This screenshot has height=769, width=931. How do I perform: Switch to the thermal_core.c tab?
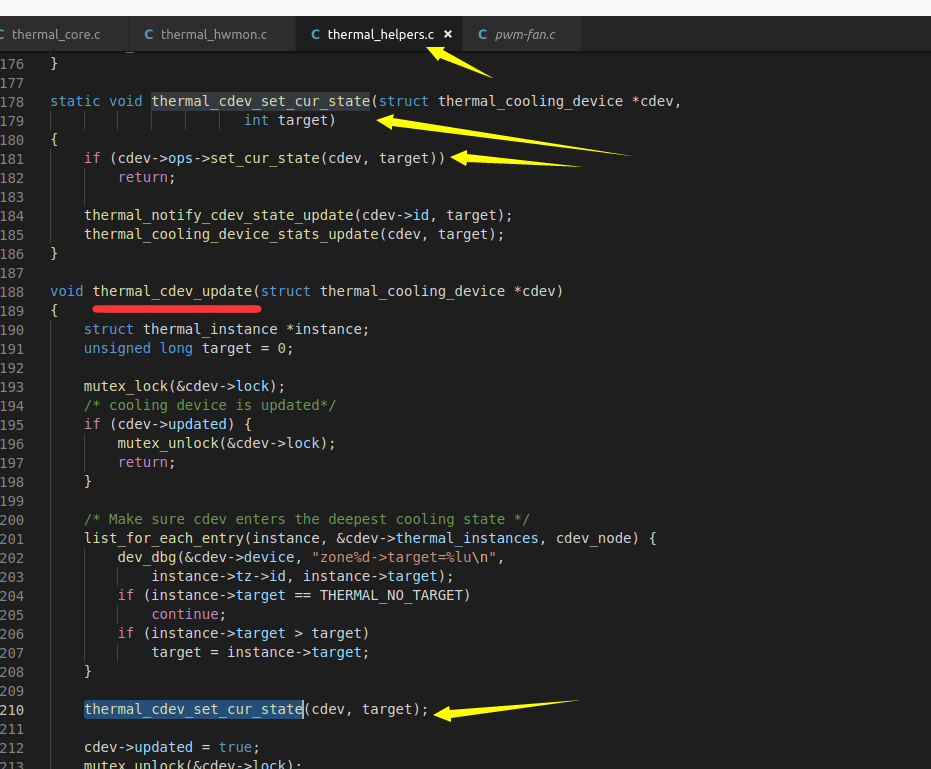point(56,35)
